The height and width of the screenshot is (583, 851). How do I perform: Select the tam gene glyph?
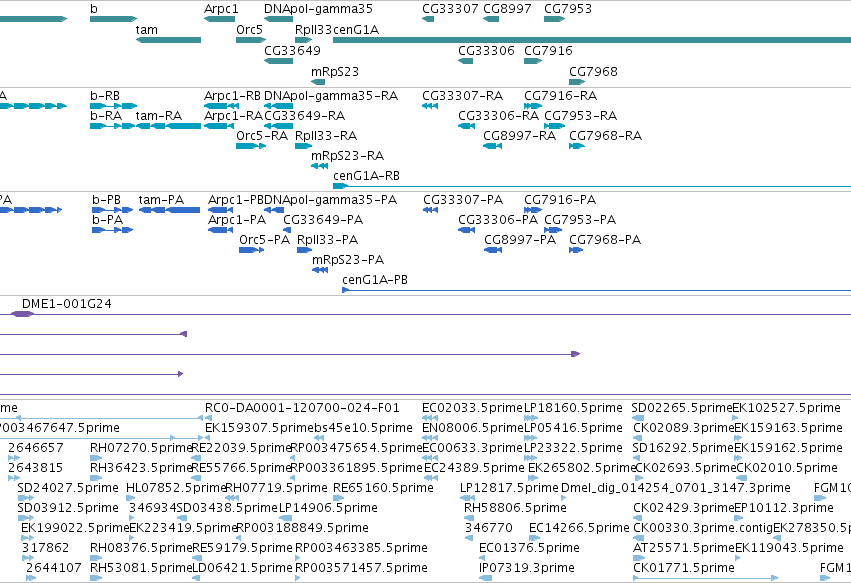(168, 40)
